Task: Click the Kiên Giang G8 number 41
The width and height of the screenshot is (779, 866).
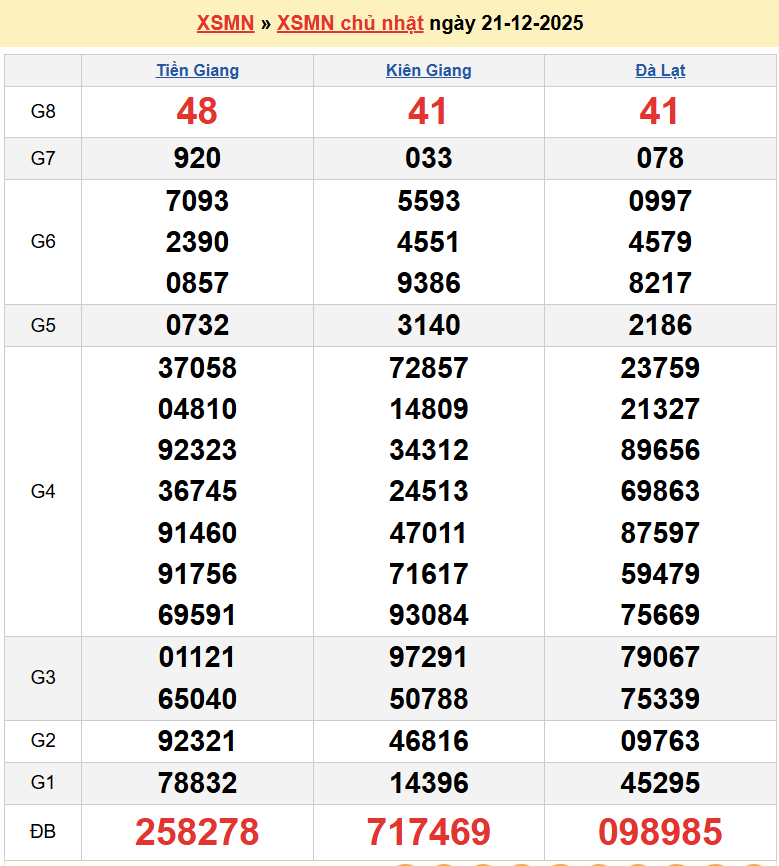Action: pyautogui.click(x=428, y=111)
